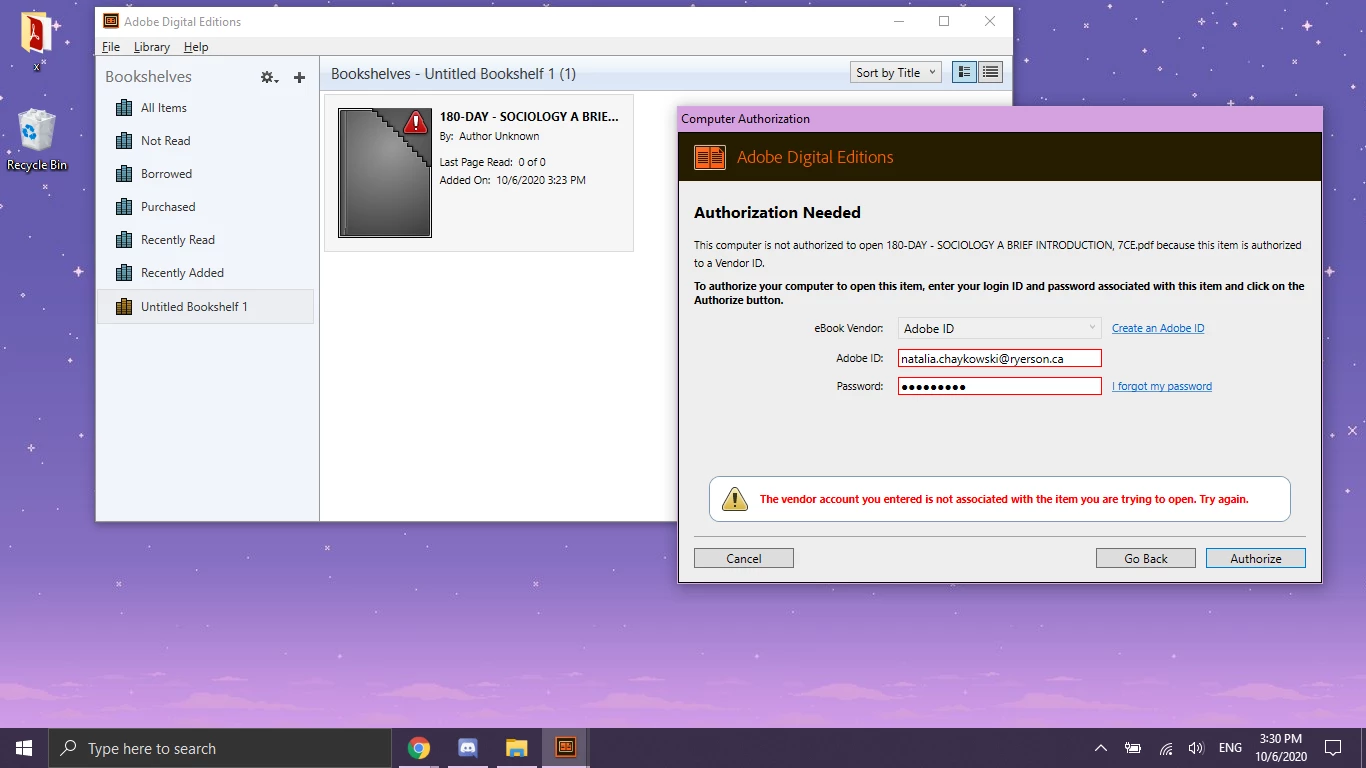
Task: Add new bookshelf with plus icon
Action: click(299, 77)
